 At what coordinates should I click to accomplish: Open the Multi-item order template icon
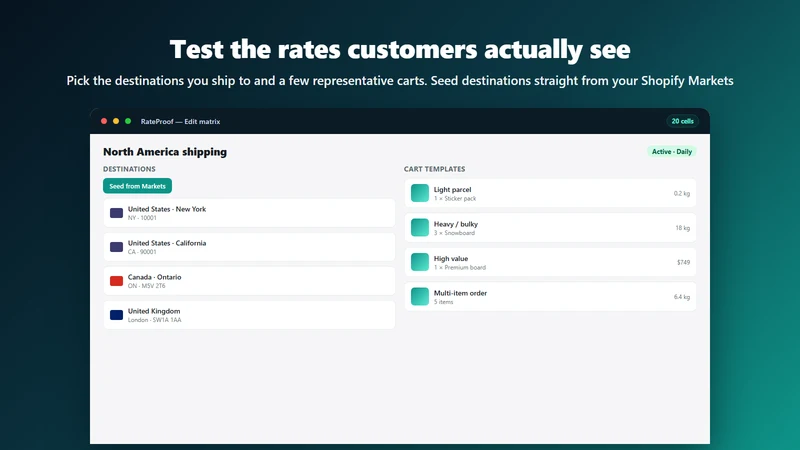[x=420, y=296]
